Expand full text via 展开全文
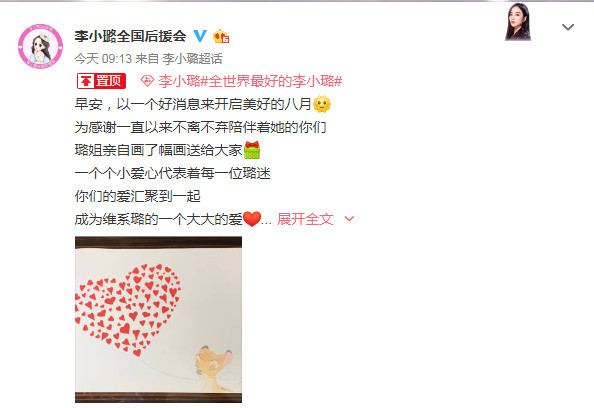The image size is (594, 408). [x=305, y=219]
